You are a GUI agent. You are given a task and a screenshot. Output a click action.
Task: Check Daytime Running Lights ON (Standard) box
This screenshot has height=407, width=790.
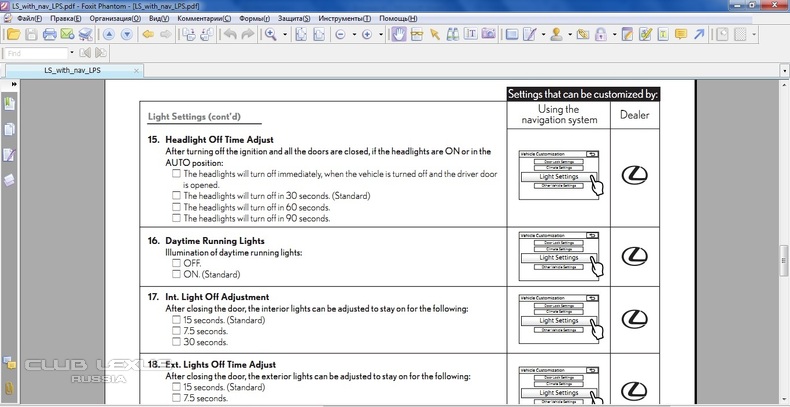click(176, 275)
